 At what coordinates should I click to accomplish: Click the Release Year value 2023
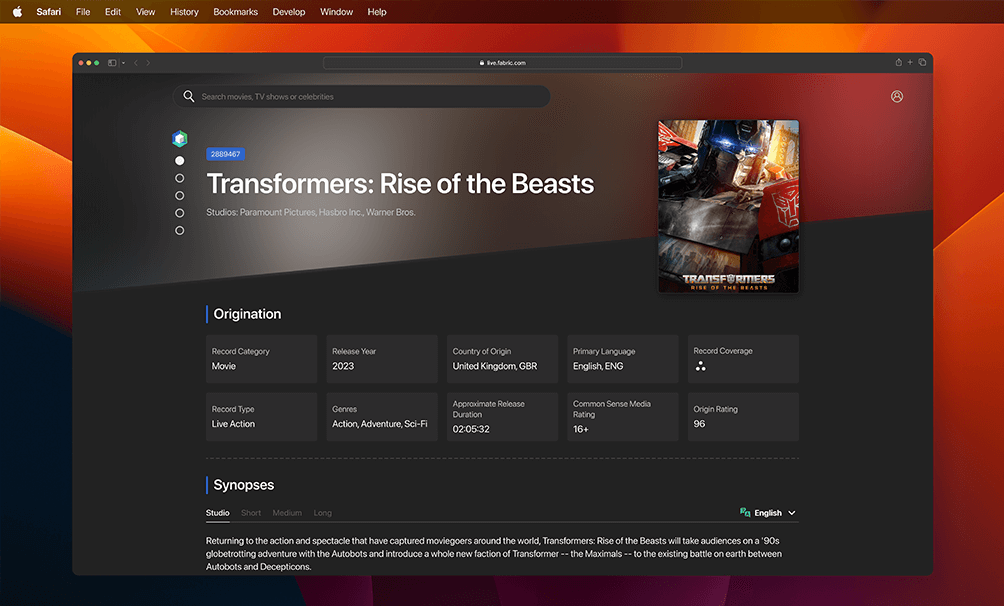click(343, 366)
